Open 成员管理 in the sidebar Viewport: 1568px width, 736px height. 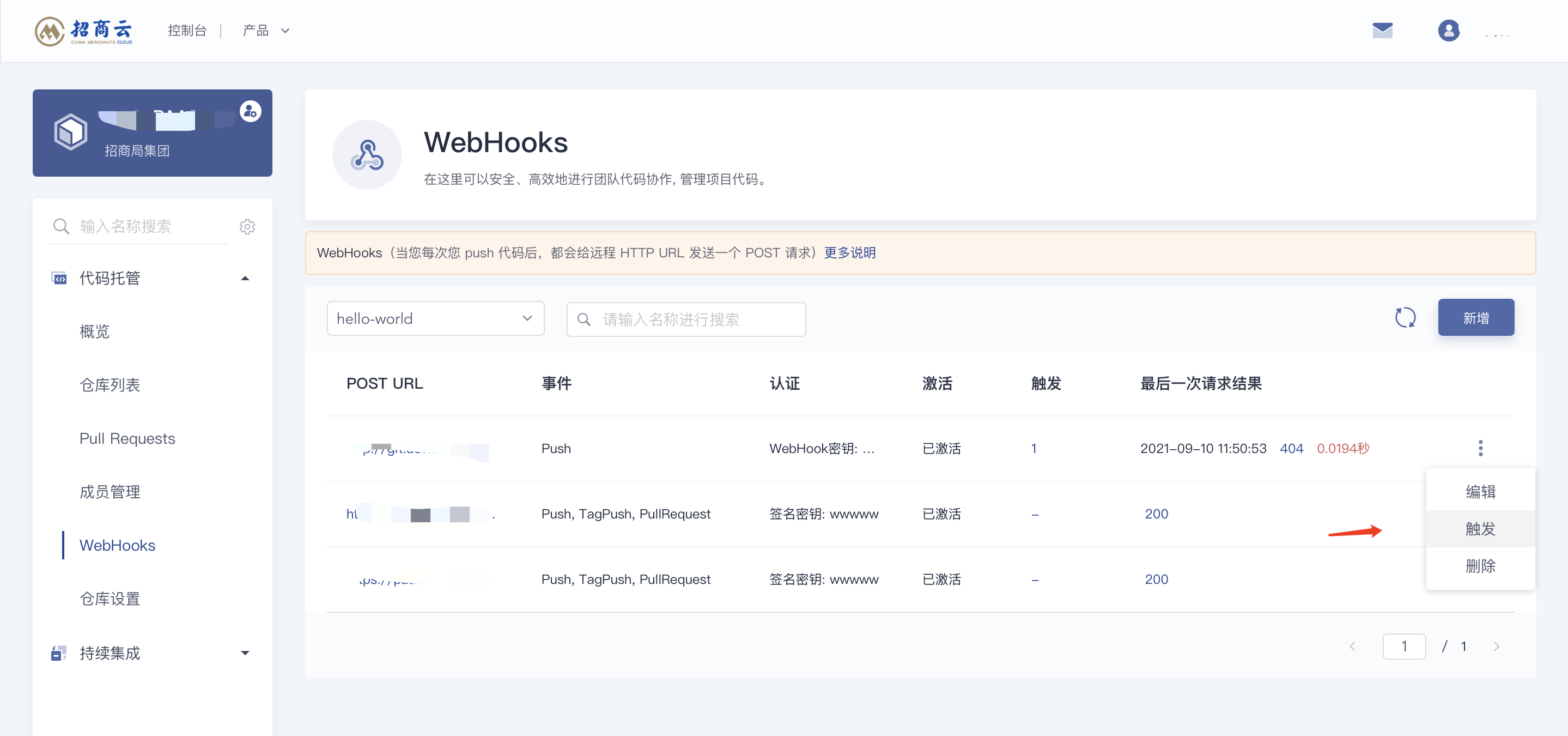[x=110, y=492]
